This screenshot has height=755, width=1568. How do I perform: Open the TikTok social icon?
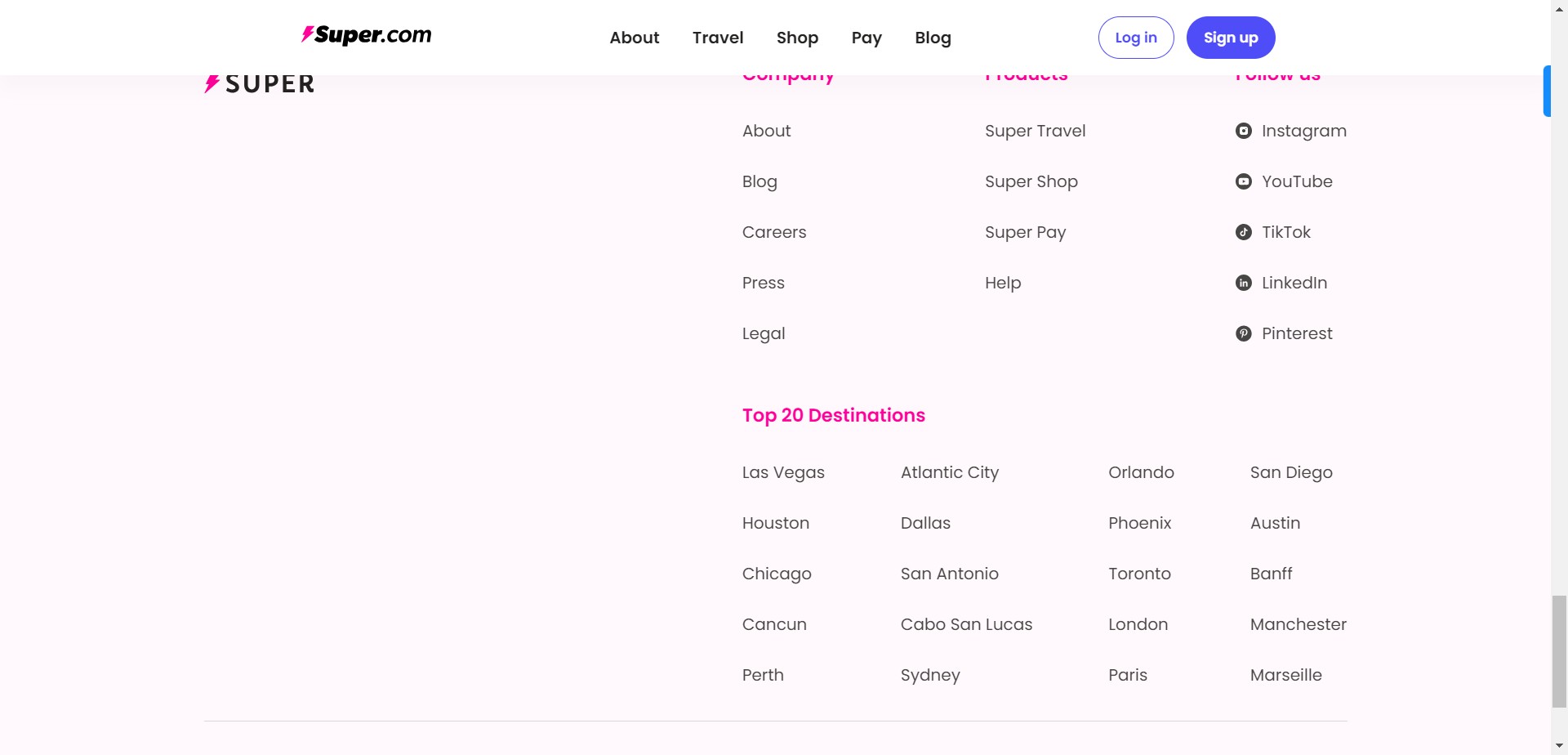(x=1243, y=232)
